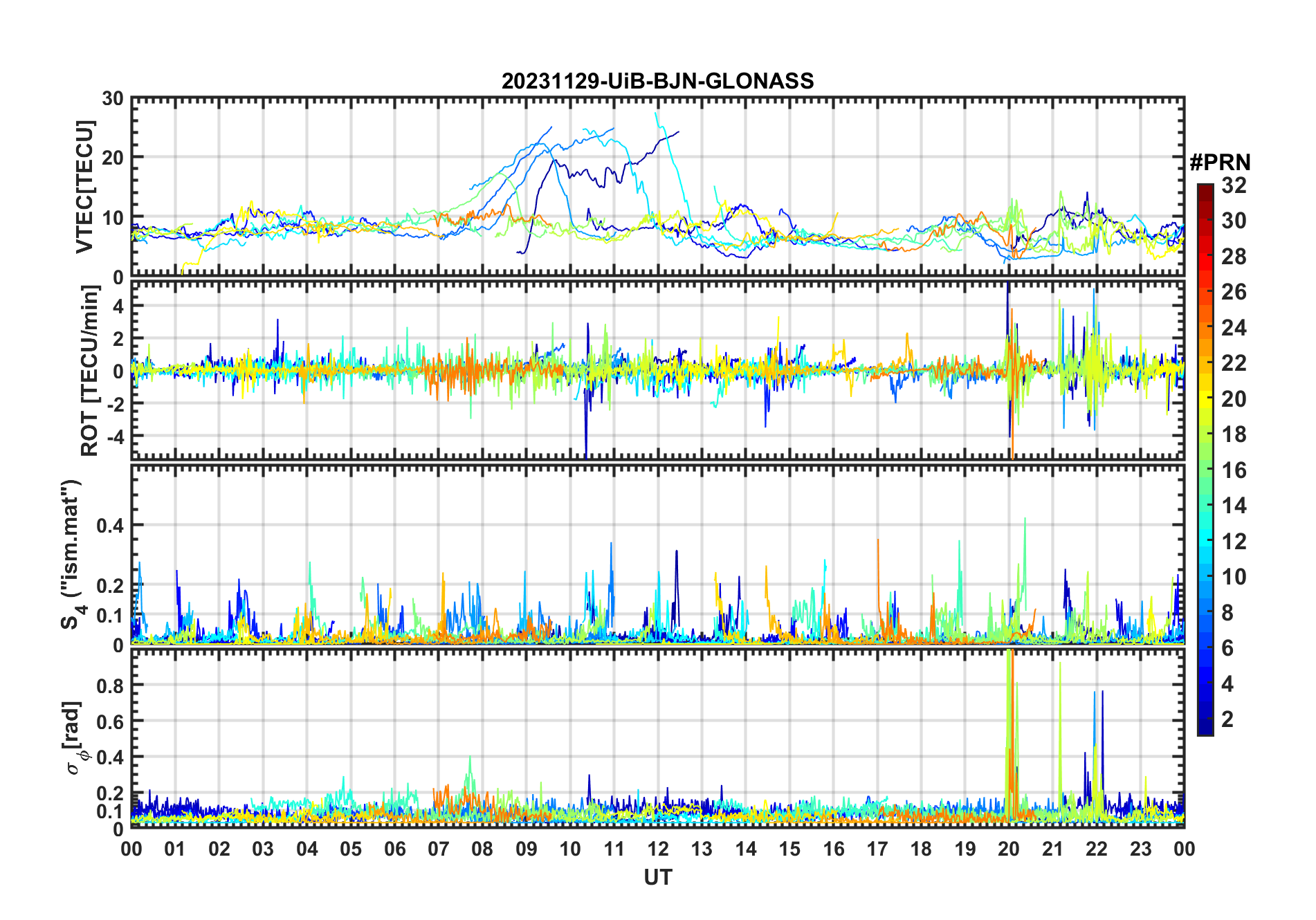
Task: Select colorbar tick label 16
Action: [1234, 470]
